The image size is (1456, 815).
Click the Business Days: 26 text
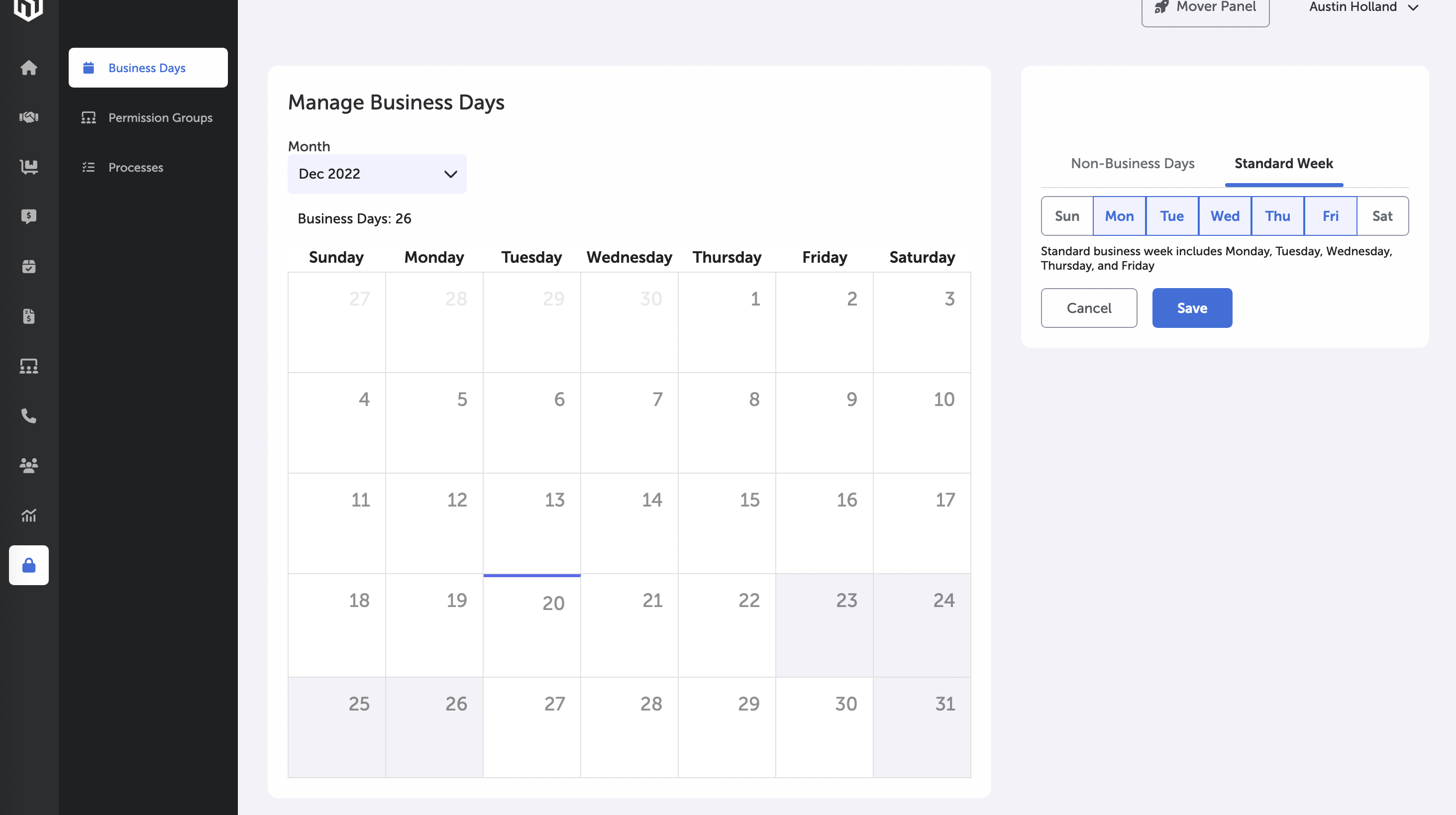click(x=354, y=219)
